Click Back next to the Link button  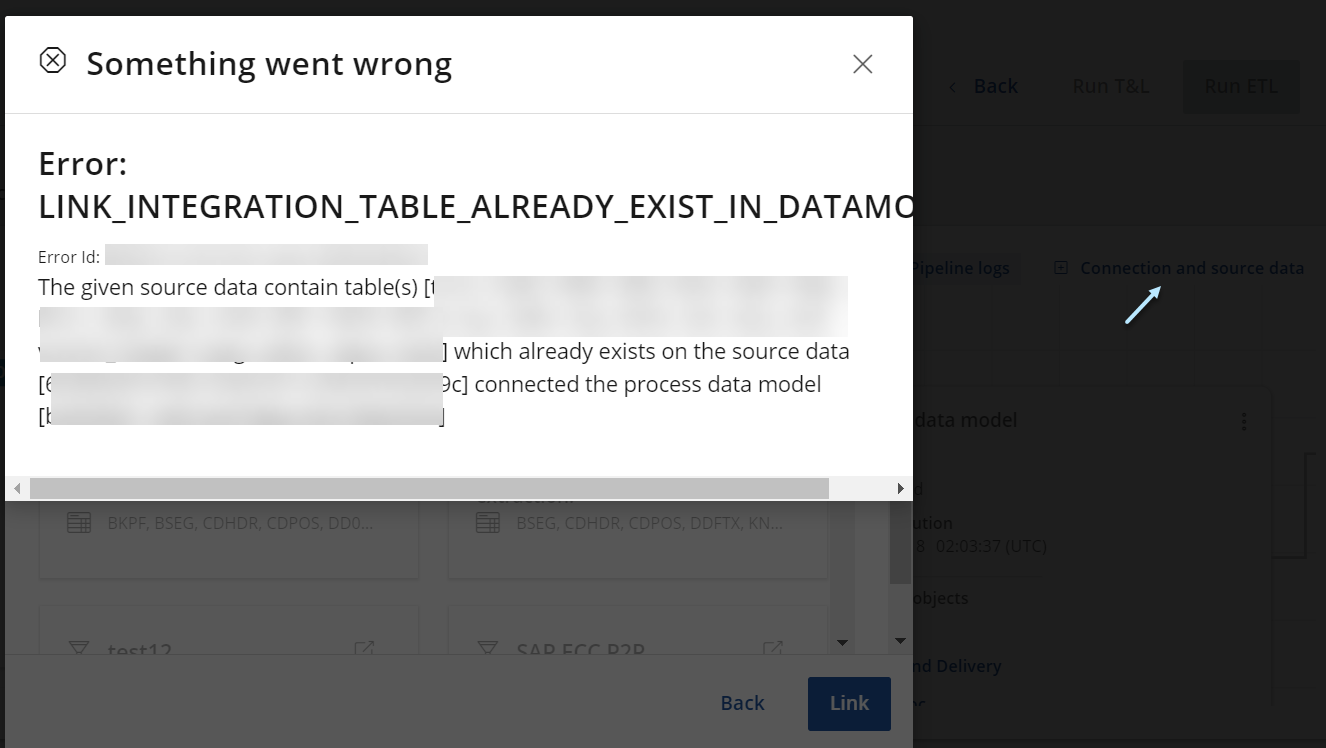pos(742,703)
